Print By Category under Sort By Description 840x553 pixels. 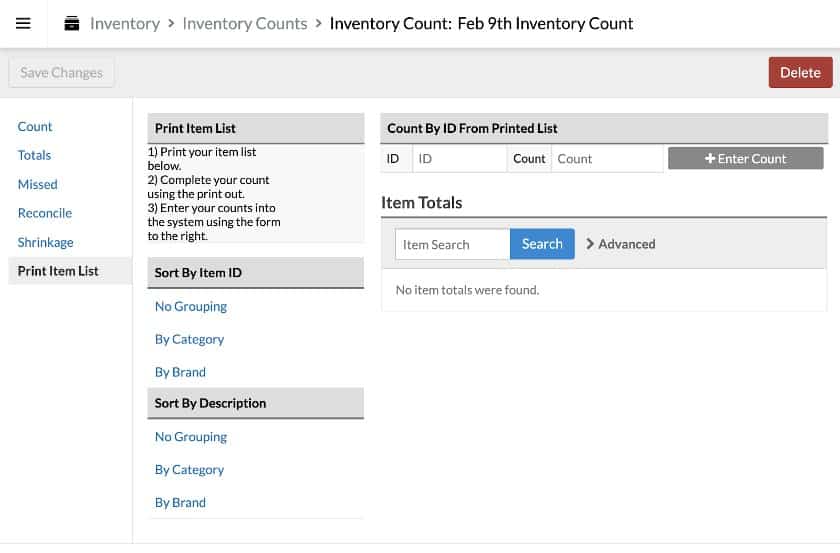189,470
